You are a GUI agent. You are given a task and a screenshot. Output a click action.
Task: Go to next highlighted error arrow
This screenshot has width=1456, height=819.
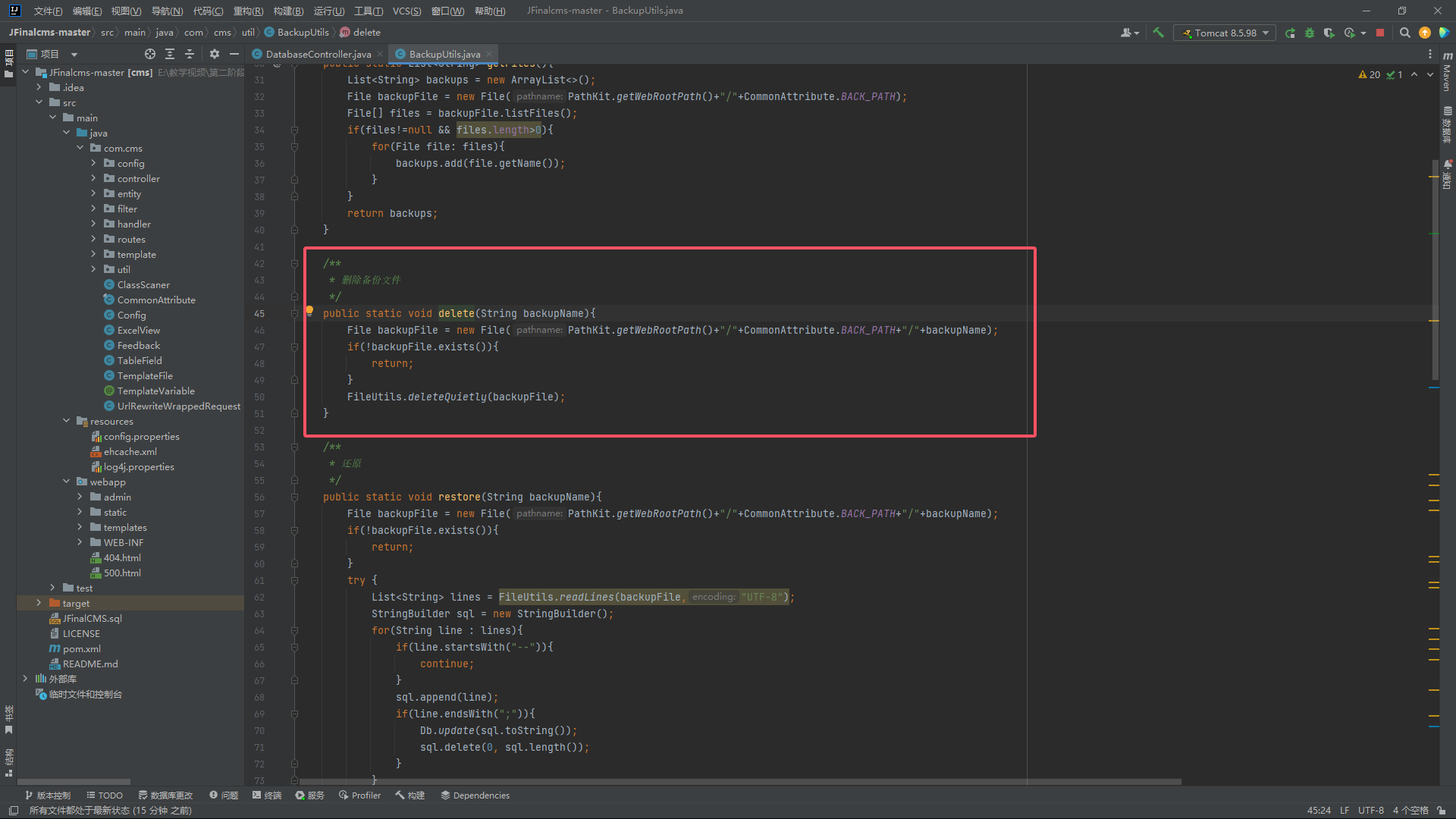point(1430,74)
